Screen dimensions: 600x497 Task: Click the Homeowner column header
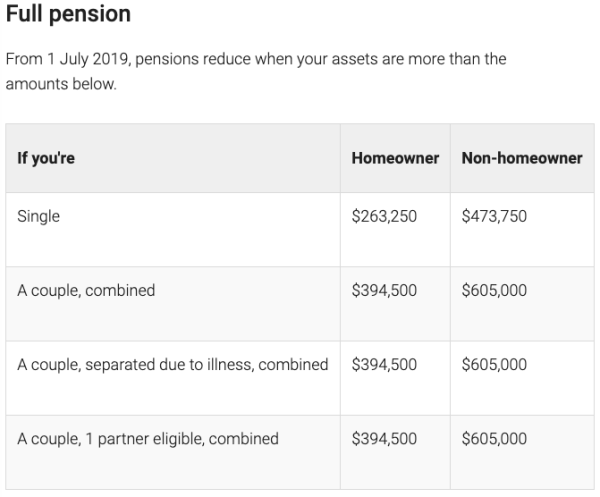click(395, 159)
